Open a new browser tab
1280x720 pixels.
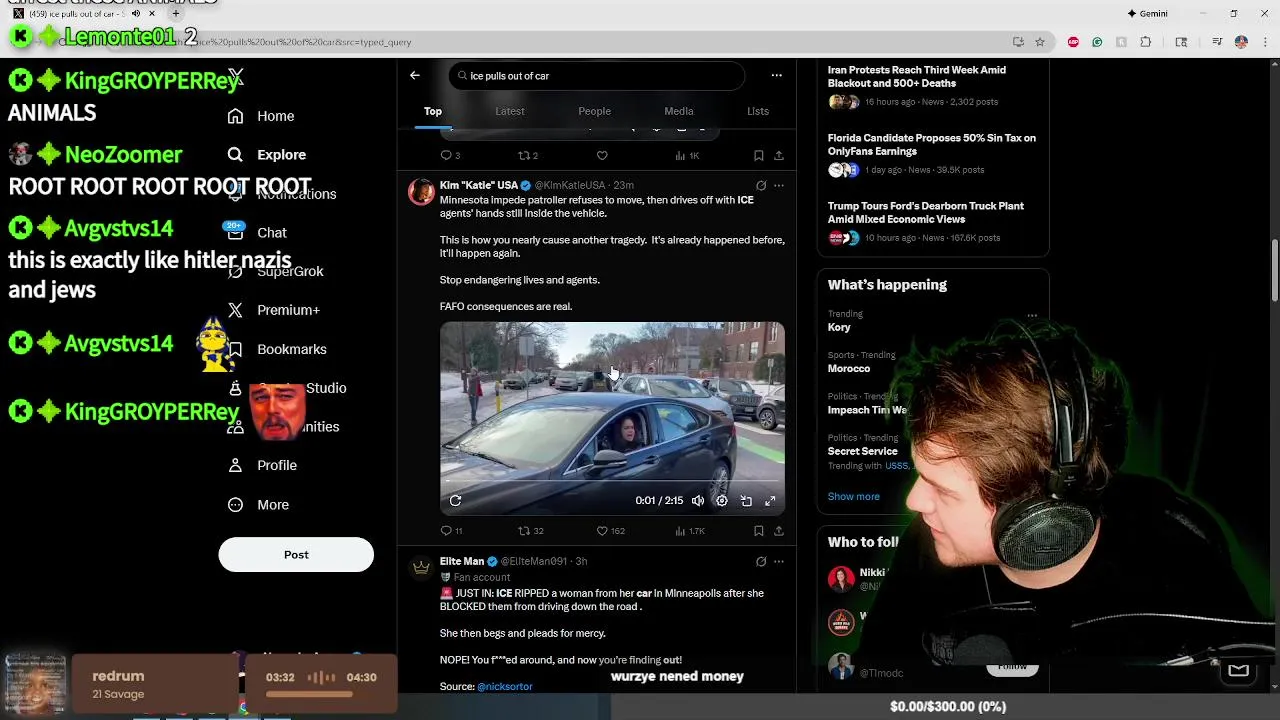176,14
